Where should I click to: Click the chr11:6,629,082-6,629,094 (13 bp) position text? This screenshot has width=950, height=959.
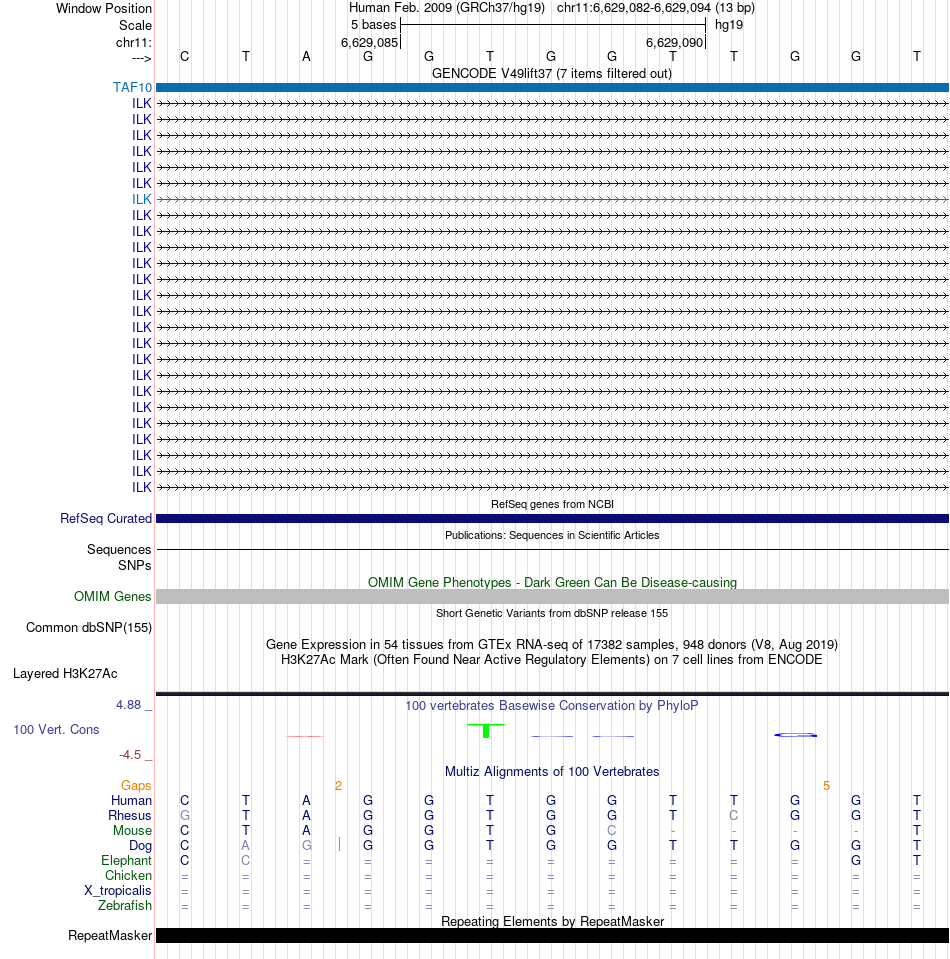coord(656,8)
